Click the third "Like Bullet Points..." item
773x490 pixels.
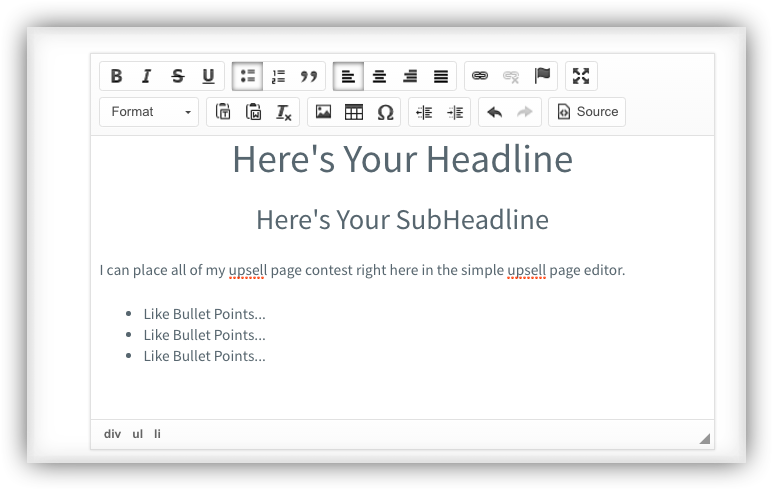point(205,356)
